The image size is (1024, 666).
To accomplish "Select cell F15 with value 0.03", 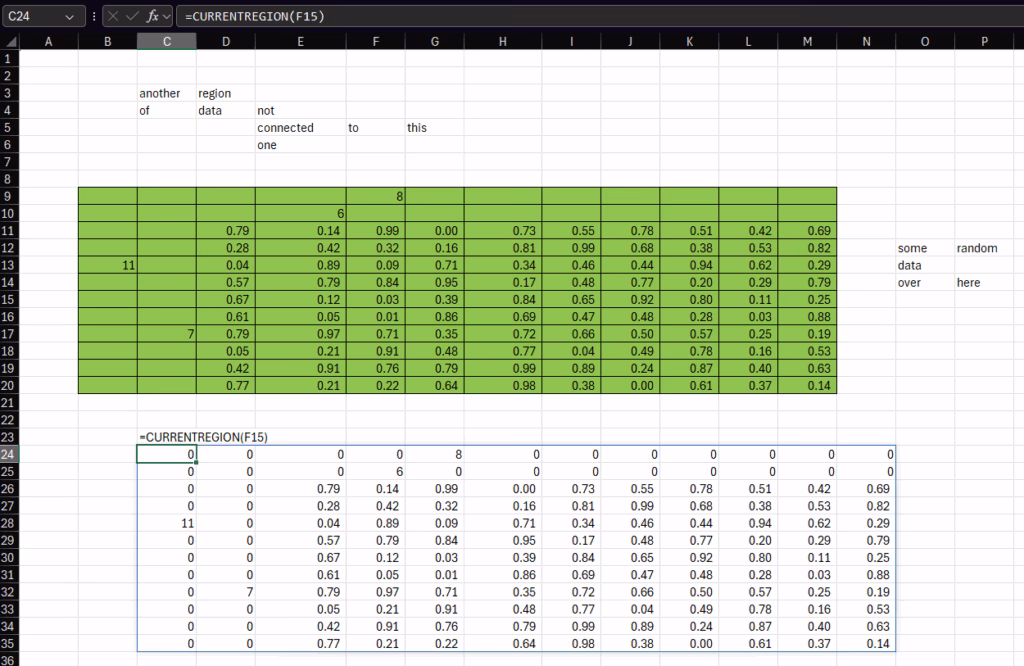I will (x=376, y=300).
